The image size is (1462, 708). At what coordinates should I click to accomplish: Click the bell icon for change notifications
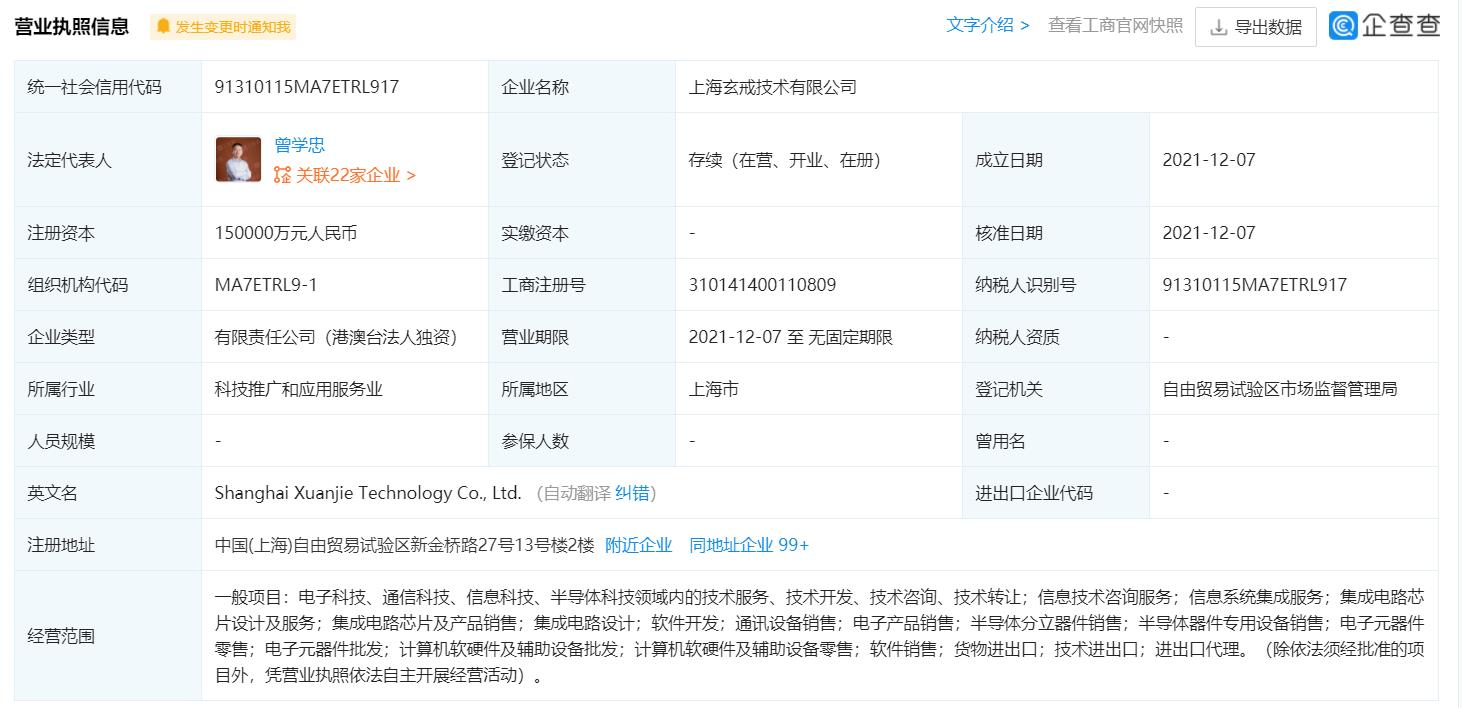[163, 27]
